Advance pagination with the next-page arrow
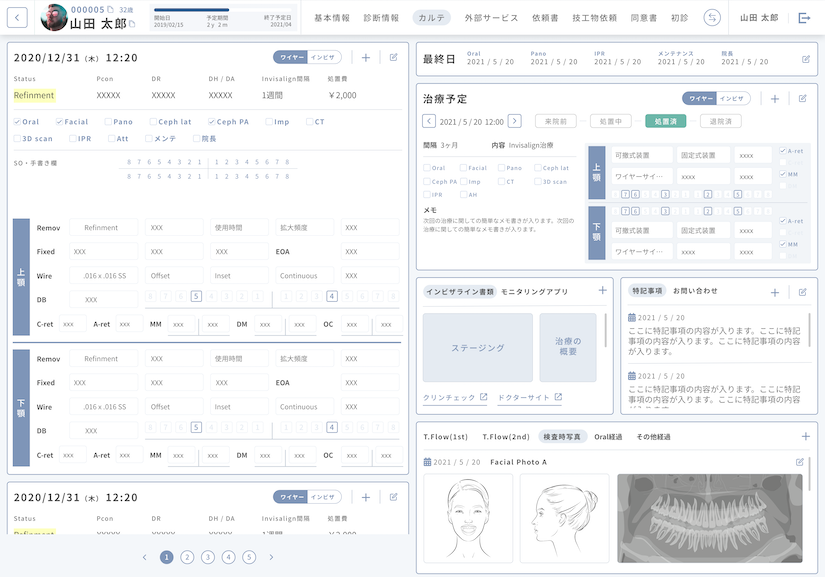The width and height of the screenshot is (825, 577). click(x=271, y=557)
